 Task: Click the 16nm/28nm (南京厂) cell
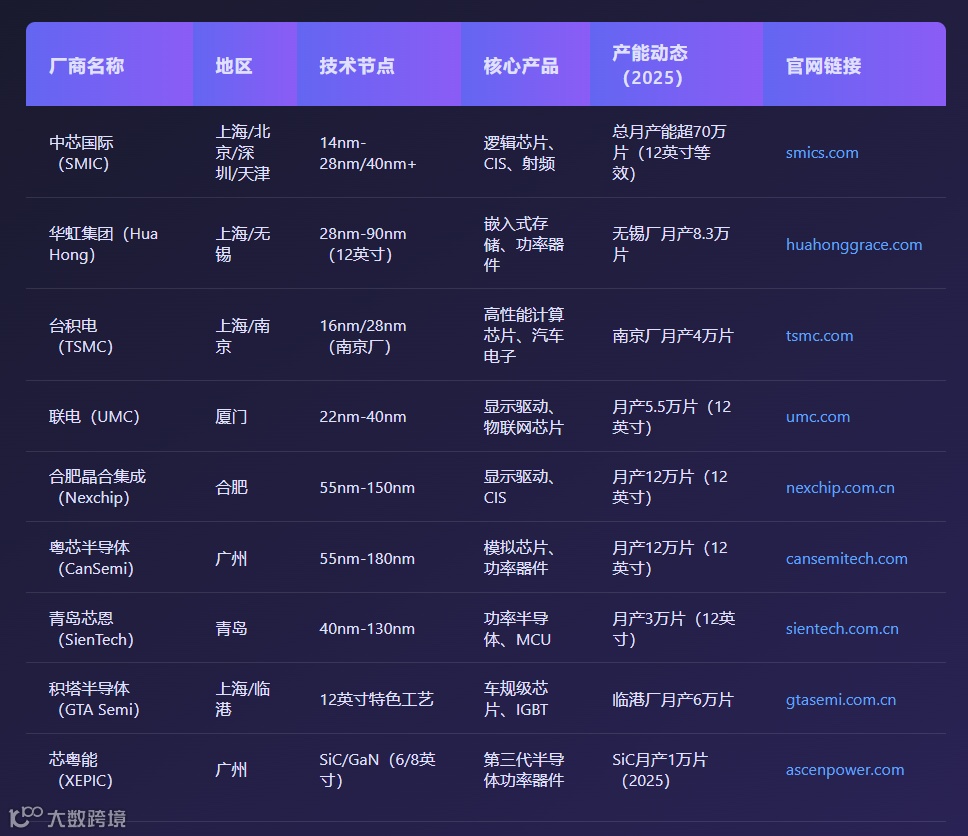point(379,335)
